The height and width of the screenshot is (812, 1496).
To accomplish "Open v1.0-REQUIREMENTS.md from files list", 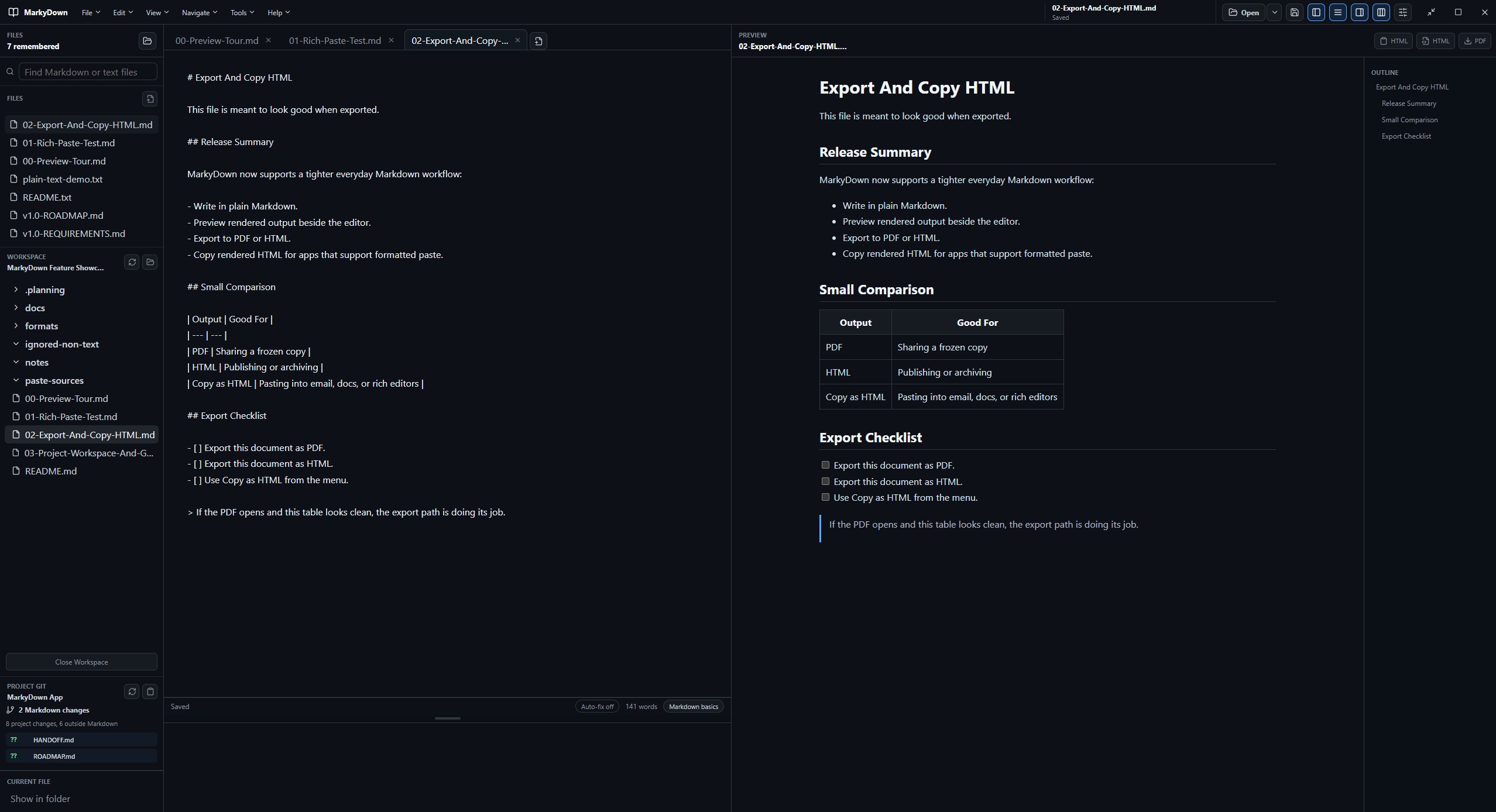I will (81, 233).
